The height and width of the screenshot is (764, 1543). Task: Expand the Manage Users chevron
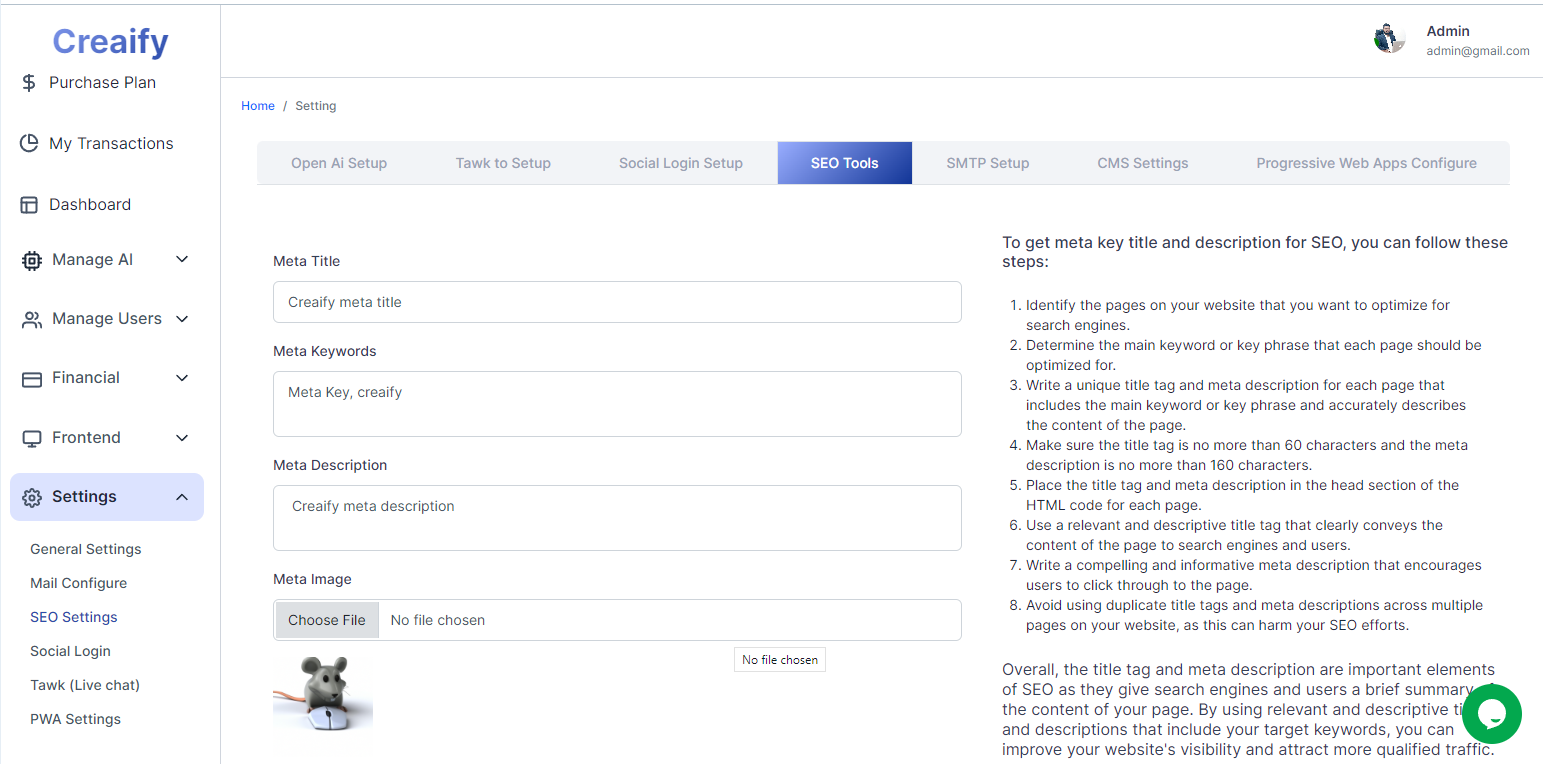click(x=182, y=319)
